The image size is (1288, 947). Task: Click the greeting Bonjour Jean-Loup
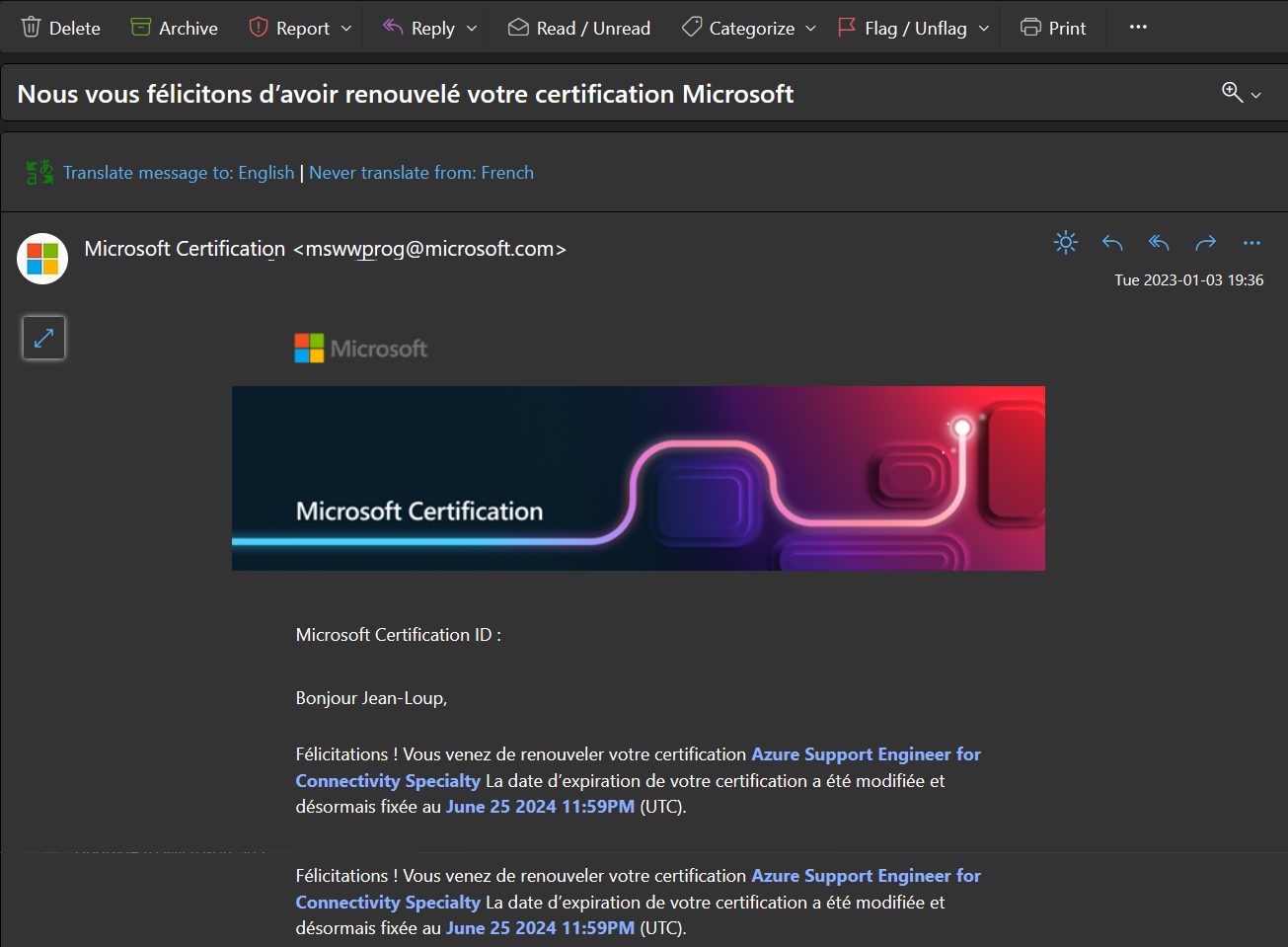pos(371,698)
